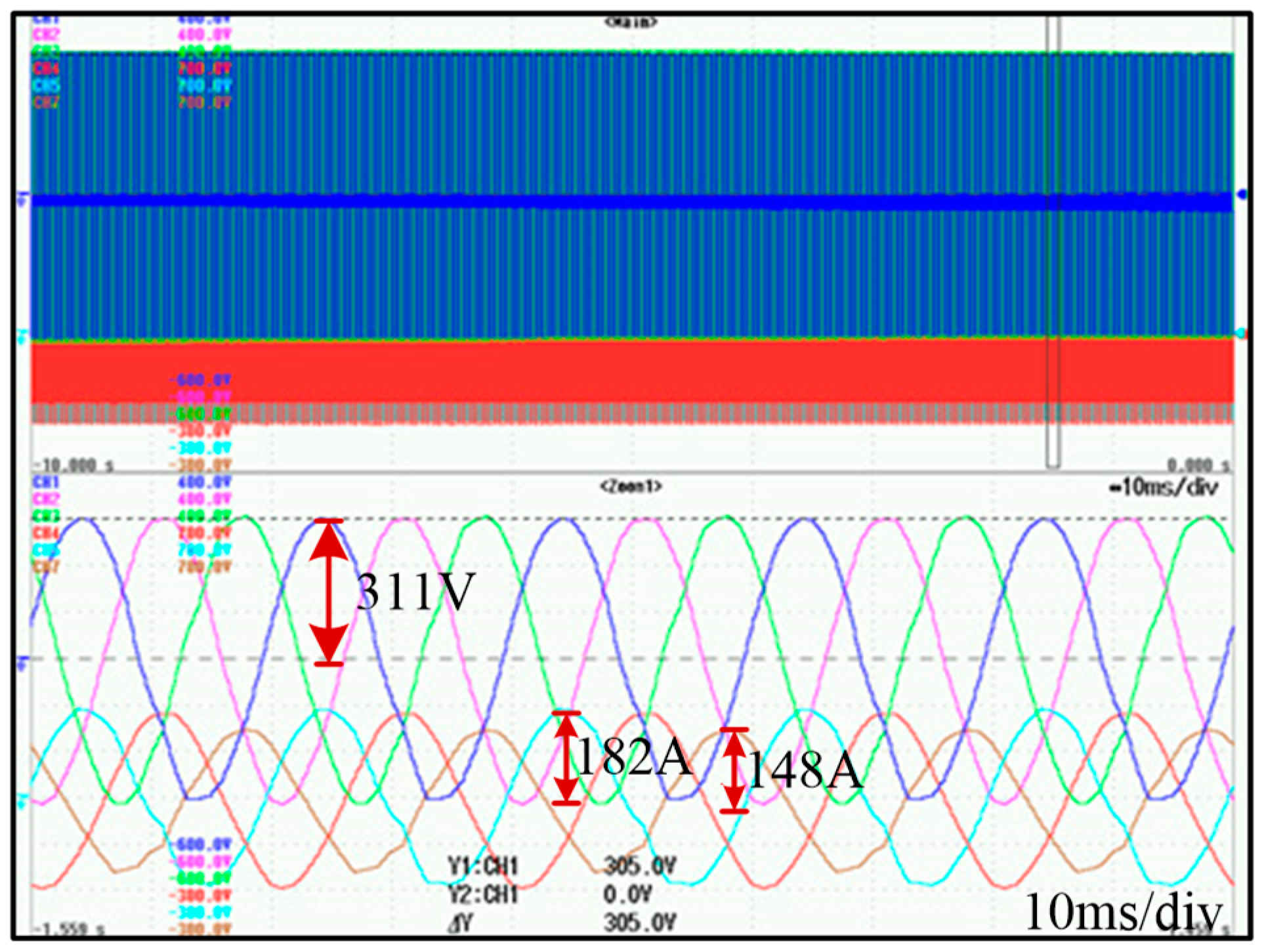Click the cyan ground marker right of main display

1240,333
